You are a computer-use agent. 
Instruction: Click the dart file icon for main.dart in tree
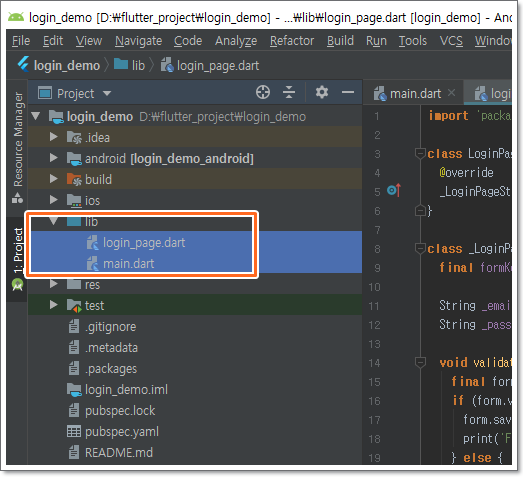[93, 264]
